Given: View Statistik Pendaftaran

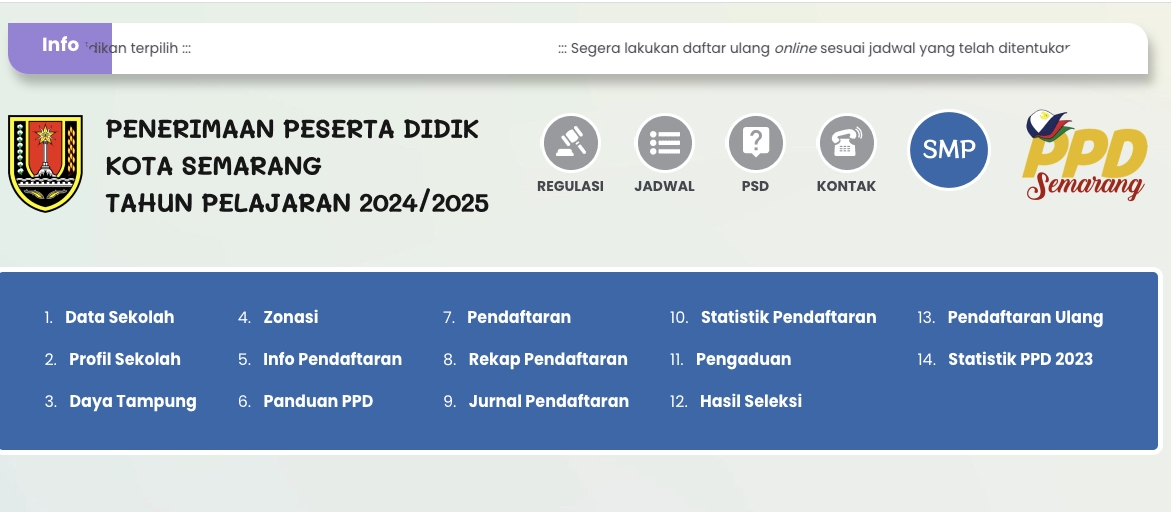Looking at the screenshot, I should coord(789,317).
